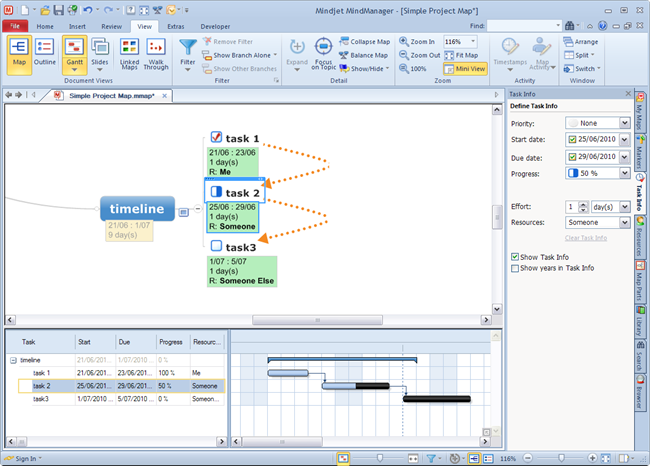Open the File tab
Viewport: 650px width, 466px height.
[x=15, y=26]
